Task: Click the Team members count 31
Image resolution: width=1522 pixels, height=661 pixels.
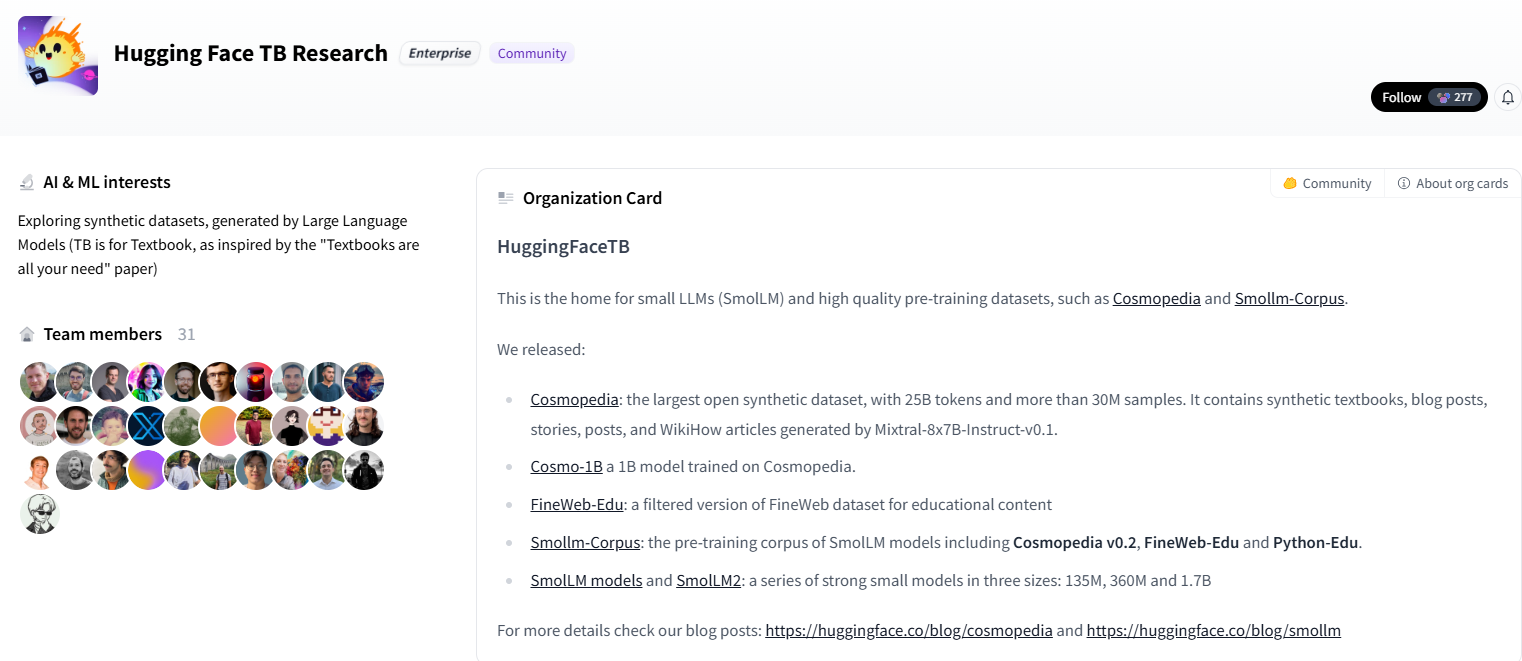Action: tap(186, 334)
